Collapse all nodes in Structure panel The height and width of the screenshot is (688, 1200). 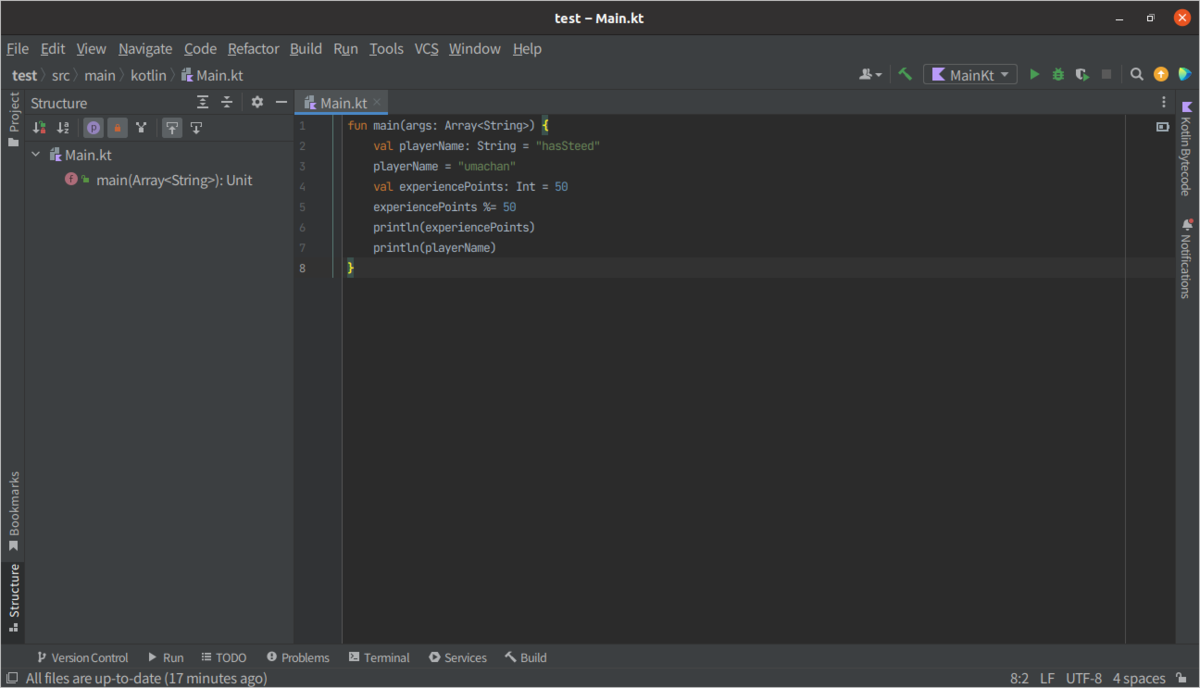pos(227,102)
